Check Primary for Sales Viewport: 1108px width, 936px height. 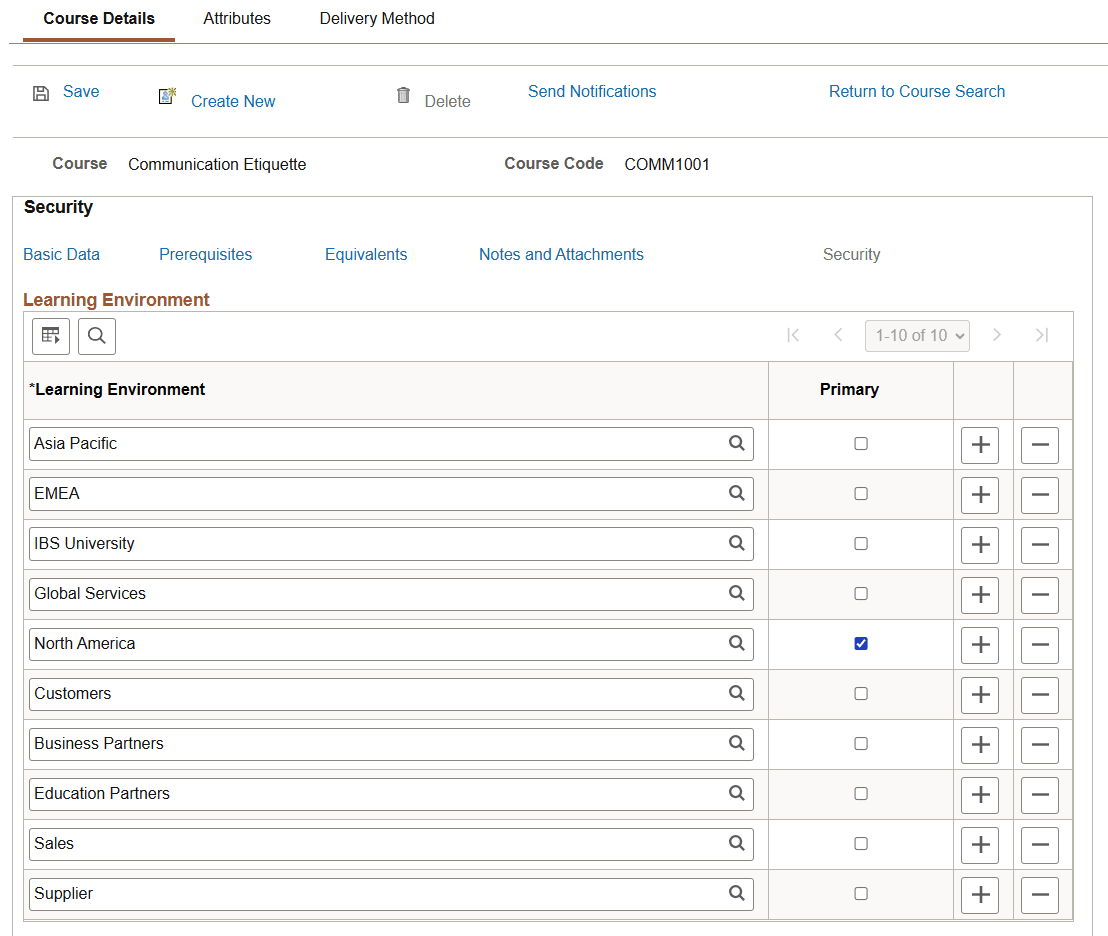pyautogui.click(x=861, y=843)
